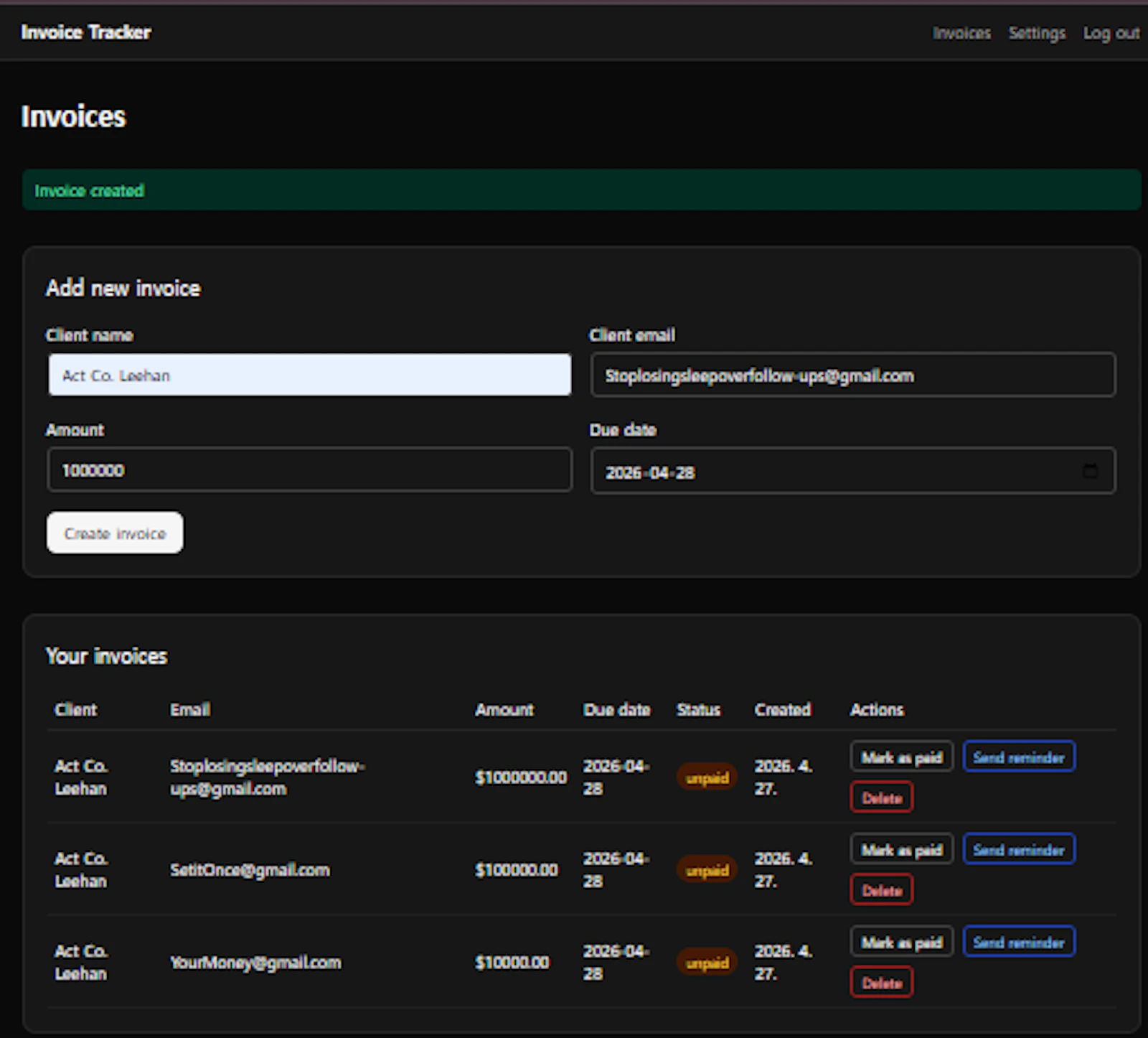Click the Email column header
1148x1038 pixels.
point(190,709)
